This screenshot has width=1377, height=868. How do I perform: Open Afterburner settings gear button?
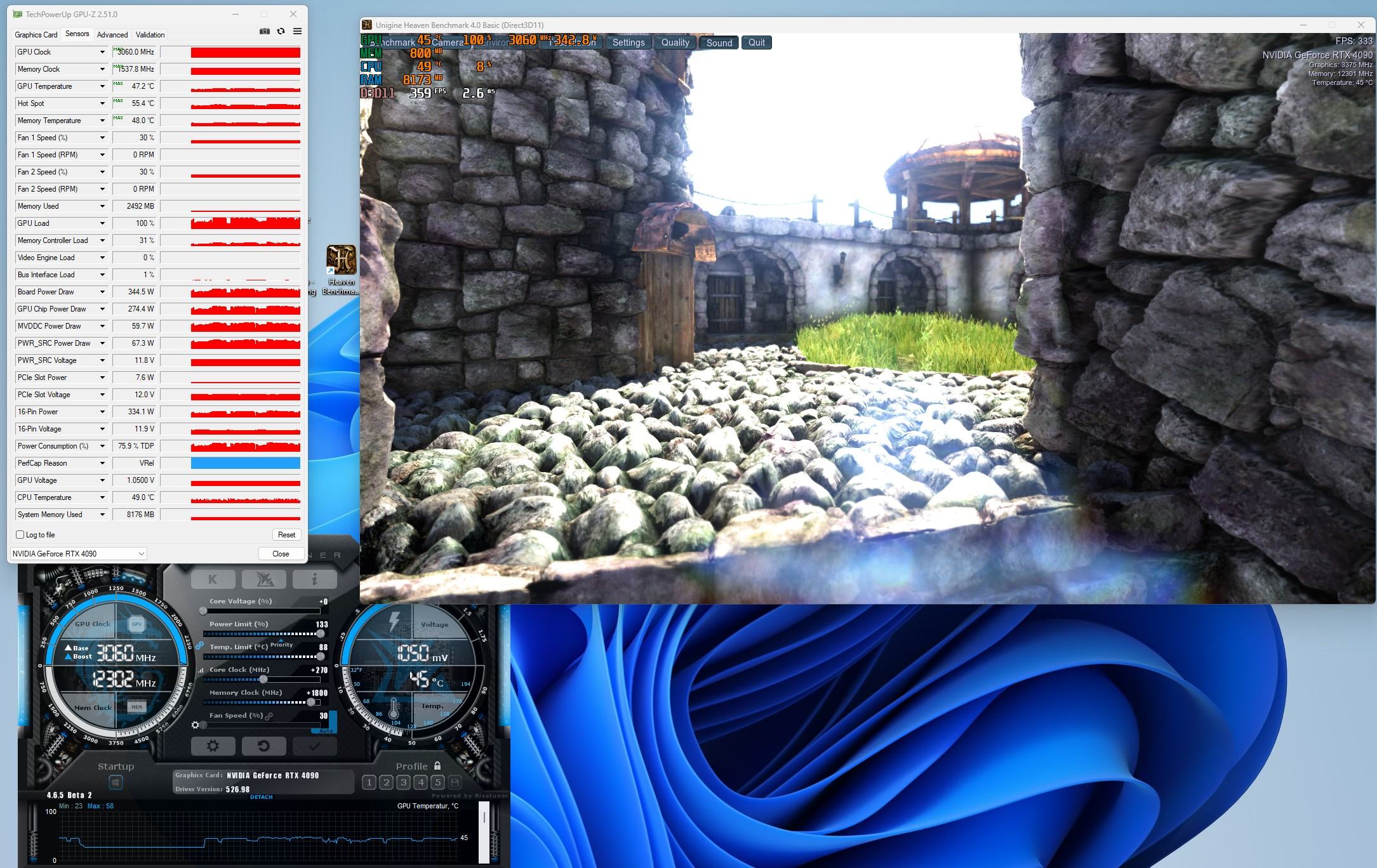click(213, 746)
